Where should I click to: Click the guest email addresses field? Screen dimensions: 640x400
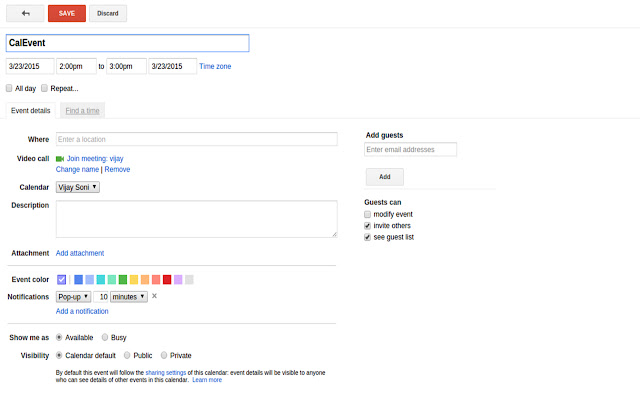410,149
